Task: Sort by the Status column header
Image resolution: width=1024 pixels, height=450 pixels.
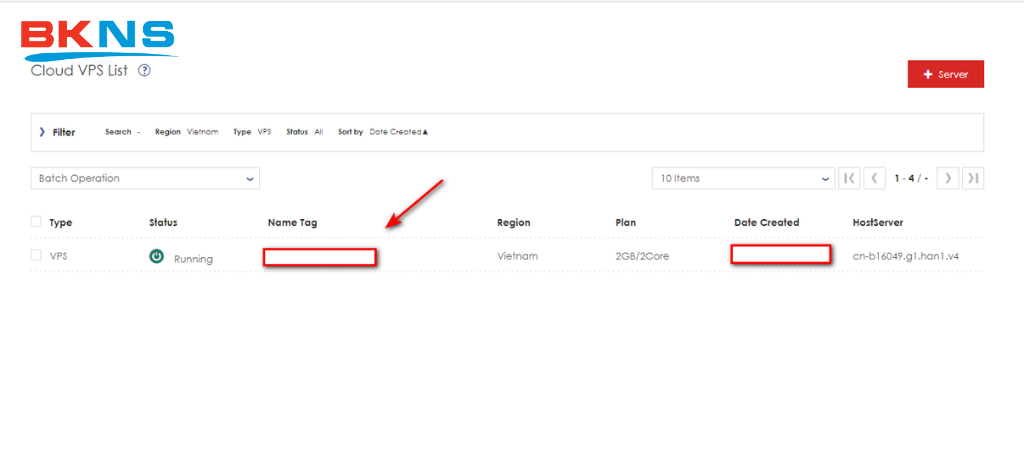Action: point(163,223)
